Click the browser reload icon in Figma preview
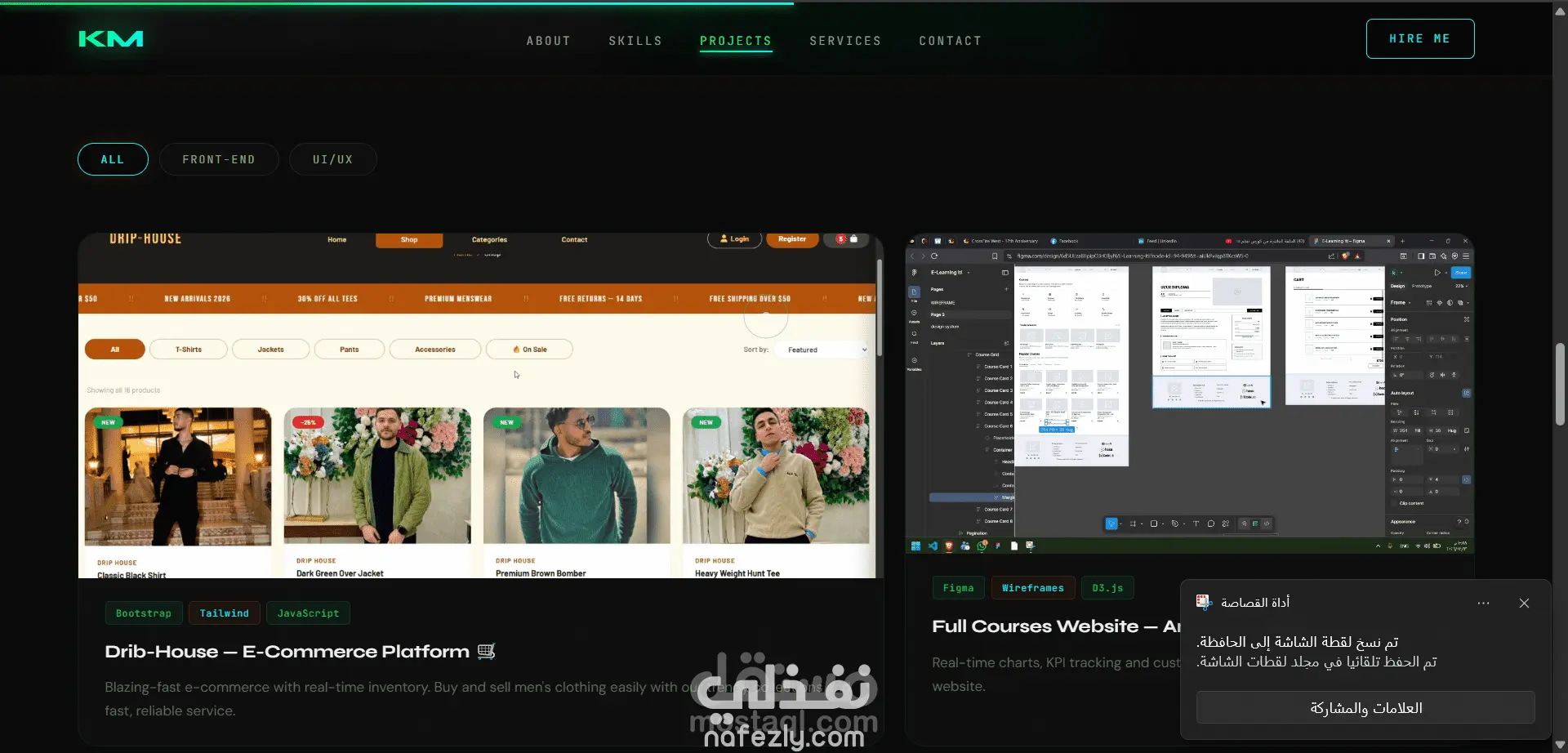 pyautogui.click(x=934, y=256)
